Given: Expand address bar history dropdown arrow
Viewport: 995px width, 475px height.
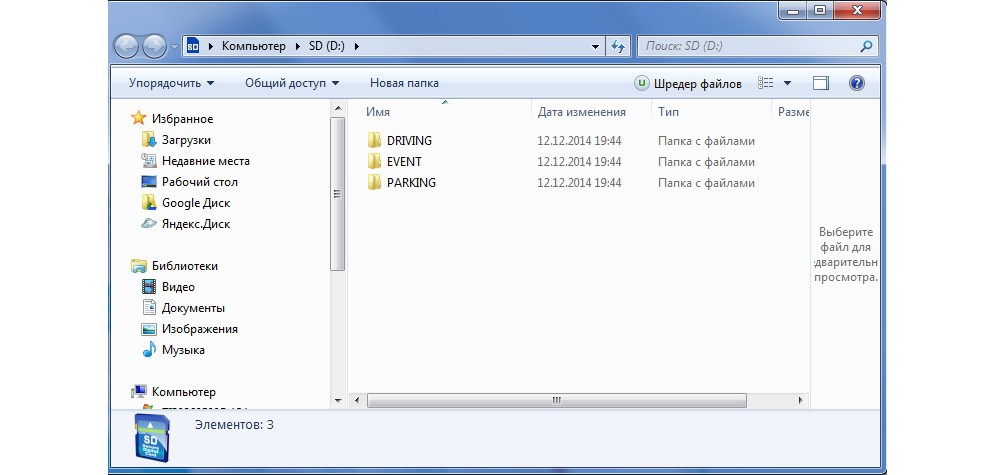Looking at the screenshot, I should coord(595,46).
